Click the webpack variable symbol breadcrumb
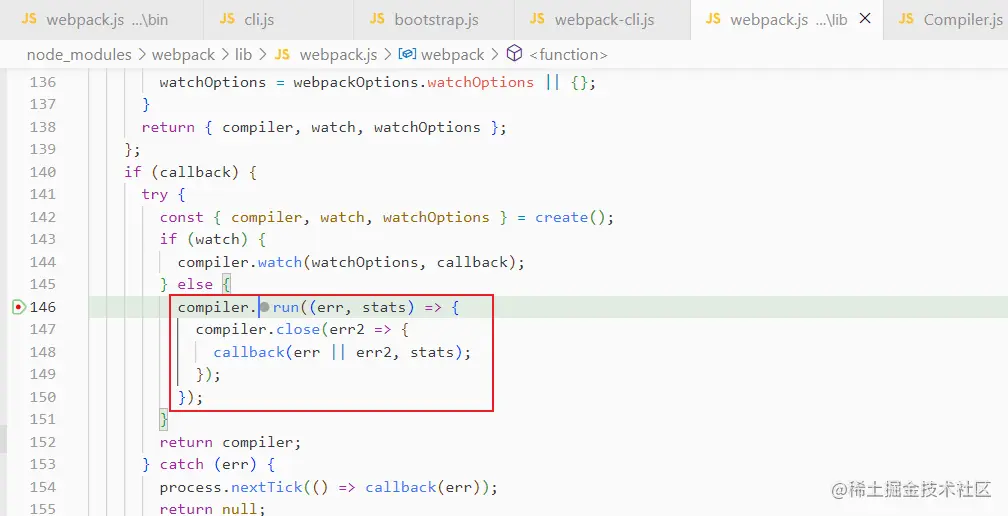Viewport: 1008px width, 516px height. [x=453, y=55]
